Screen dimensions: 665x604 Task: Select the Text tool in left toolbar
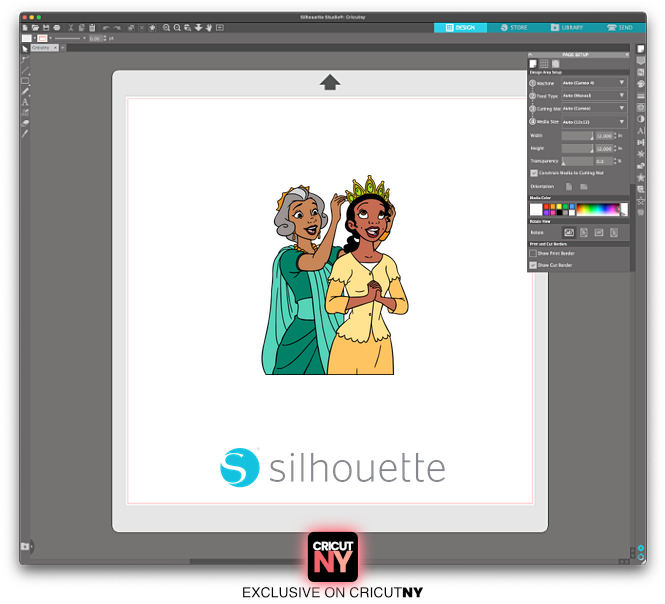point(25,102)
